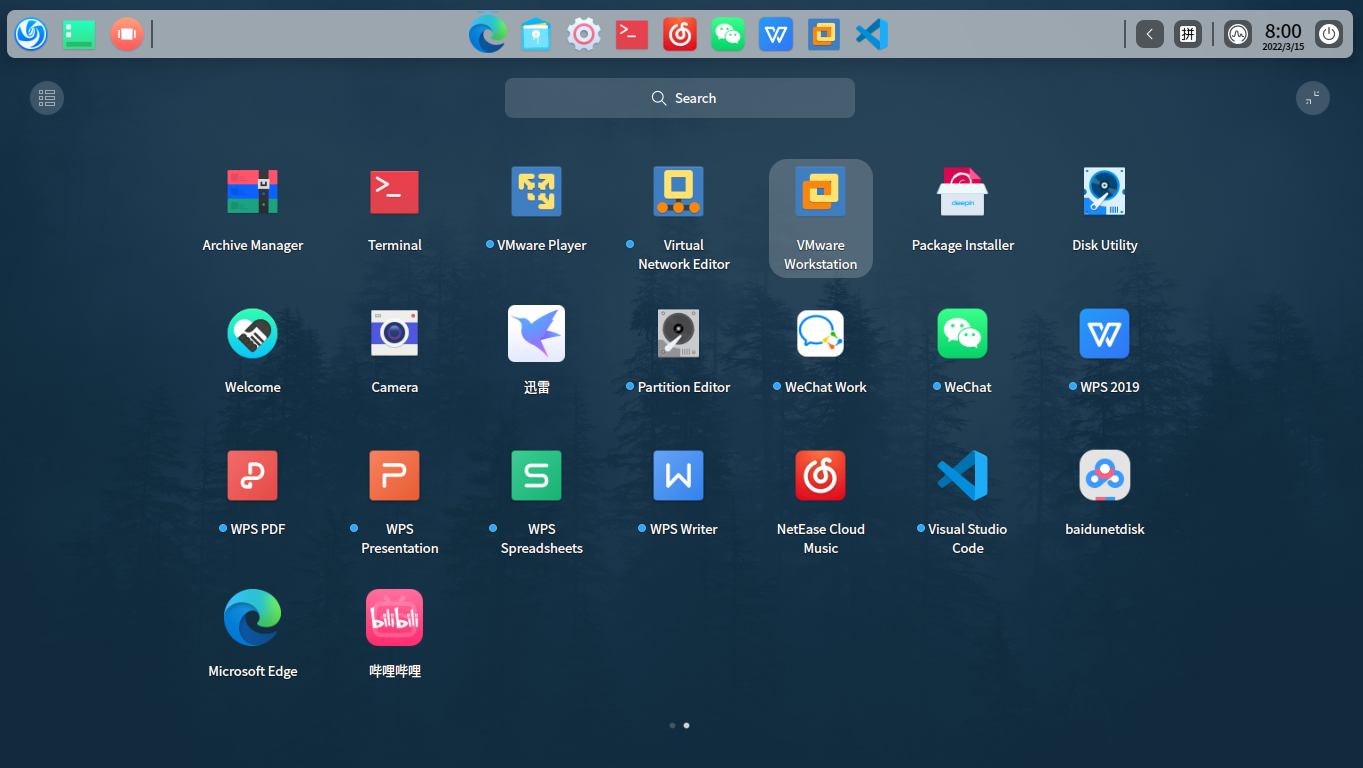Exit fullscreen launcher mode

point(1313,98)
